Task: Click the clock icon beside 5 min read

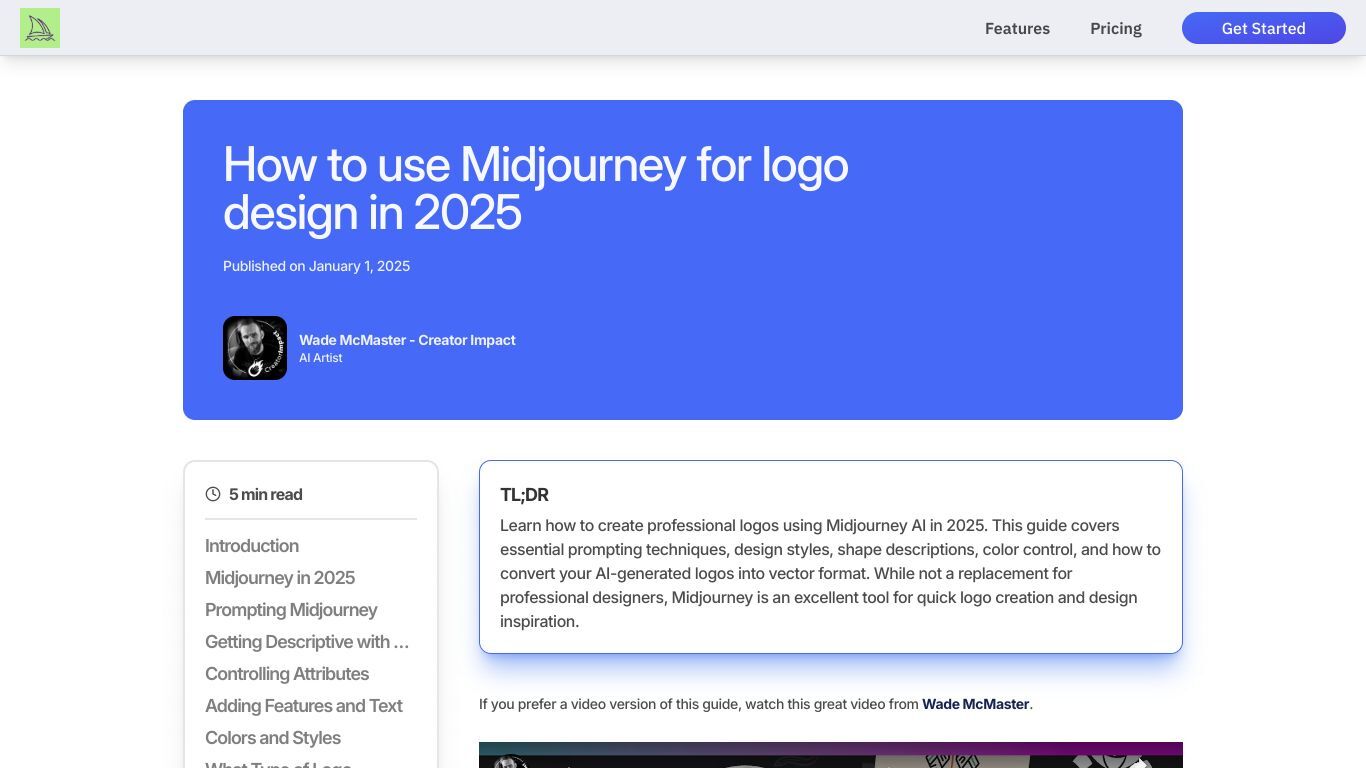Action: [213, 494]
